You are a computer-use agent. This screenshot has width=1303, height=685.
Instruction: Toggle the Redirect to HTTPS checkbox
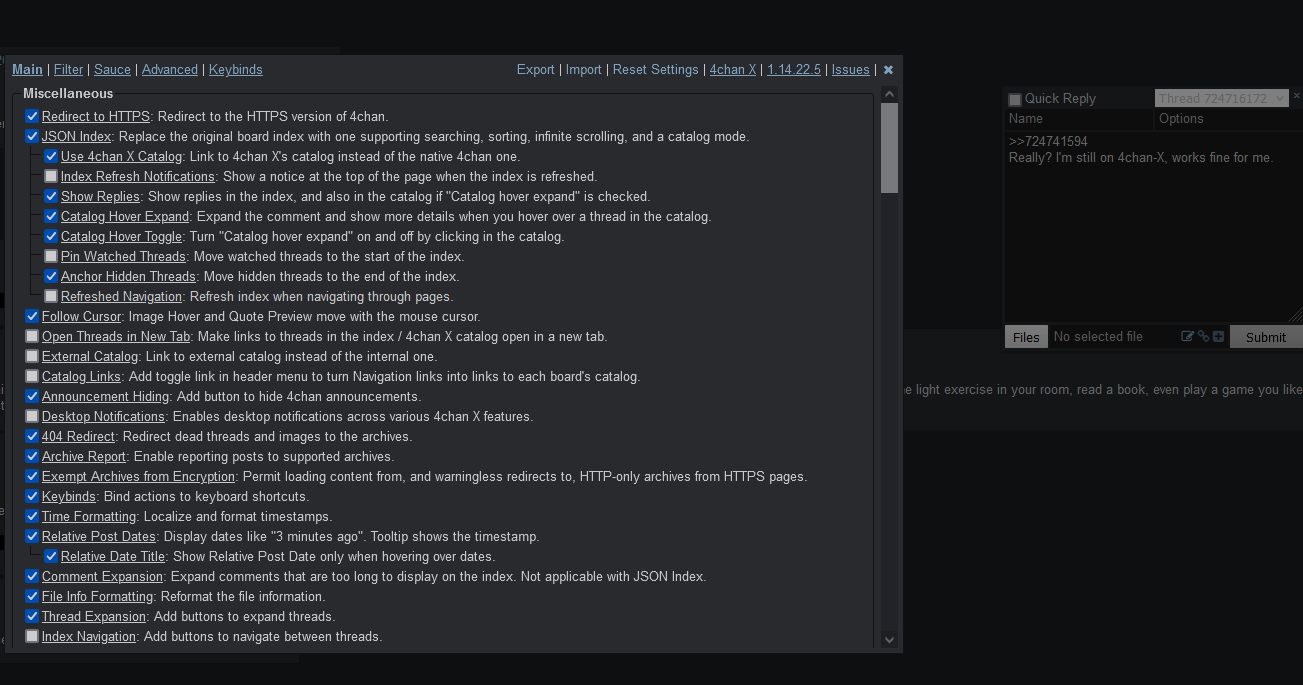click(32, 116)
